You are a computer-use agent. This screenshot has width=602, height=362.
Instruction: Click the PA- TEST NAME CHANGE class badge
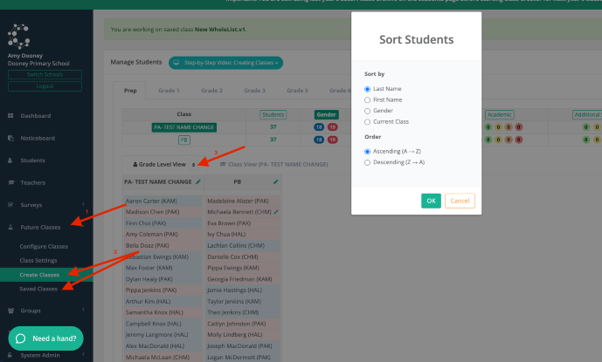tap(184, 127)
